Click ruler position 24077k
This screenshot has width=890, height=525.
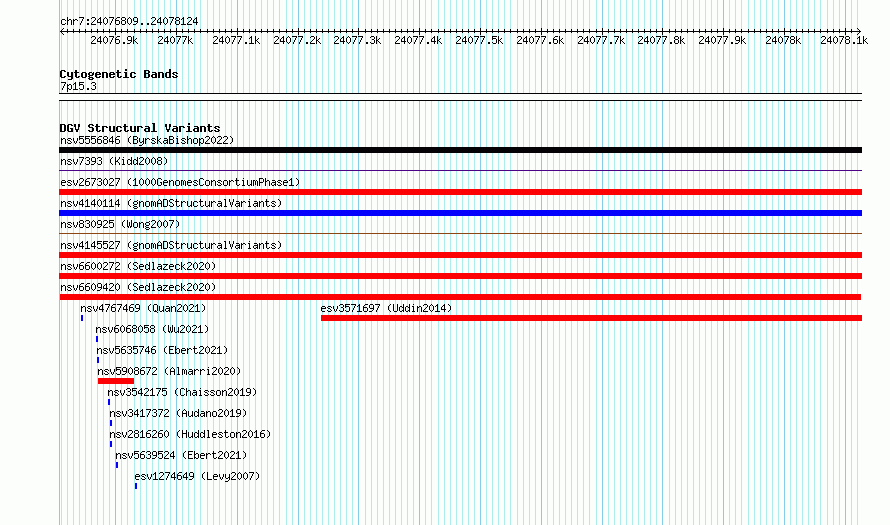[175, 40]
